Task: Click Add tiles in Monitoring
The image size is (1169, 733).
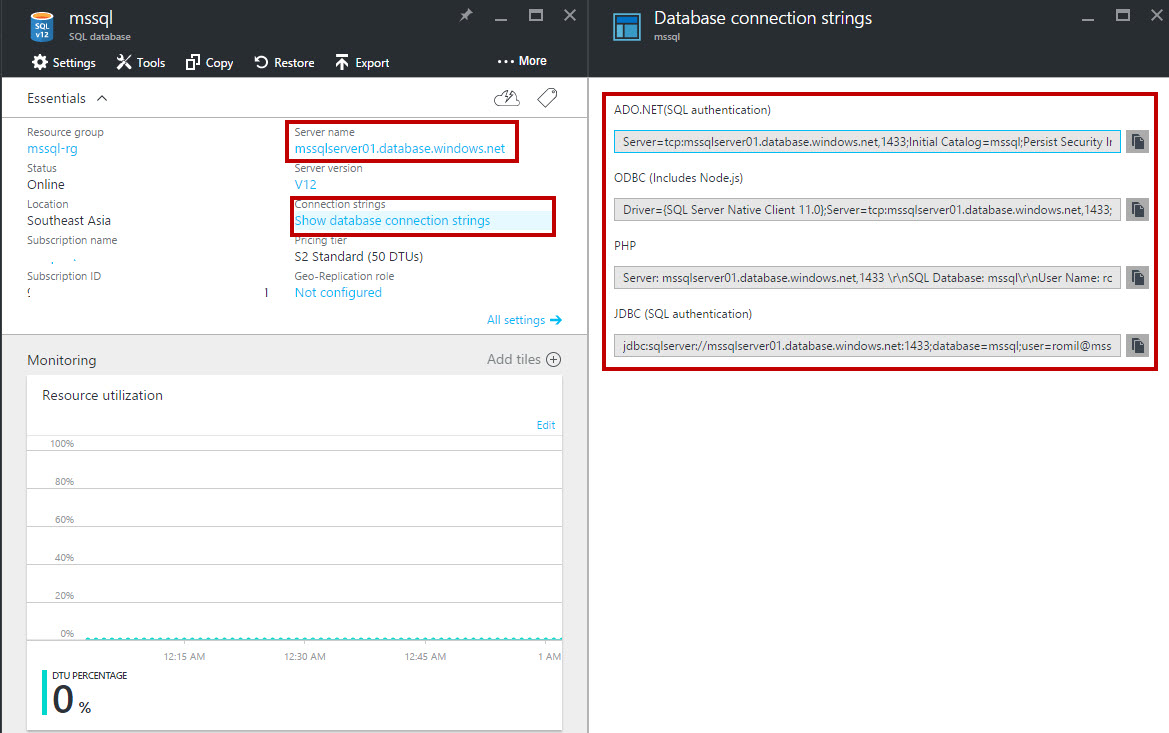Action: click(523, 359)
